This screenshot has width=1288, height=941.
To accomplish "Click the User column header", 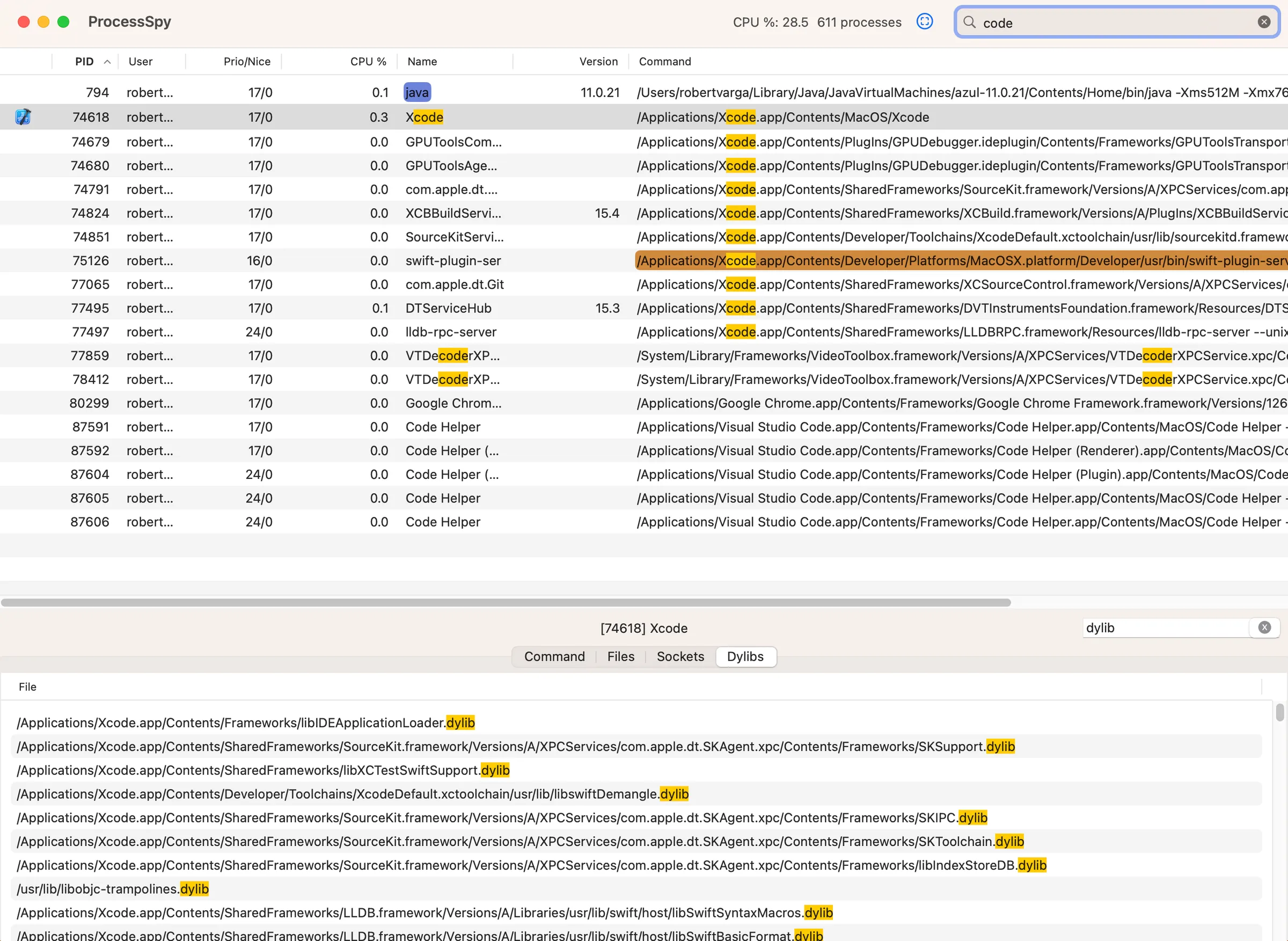I will point(140,61).
